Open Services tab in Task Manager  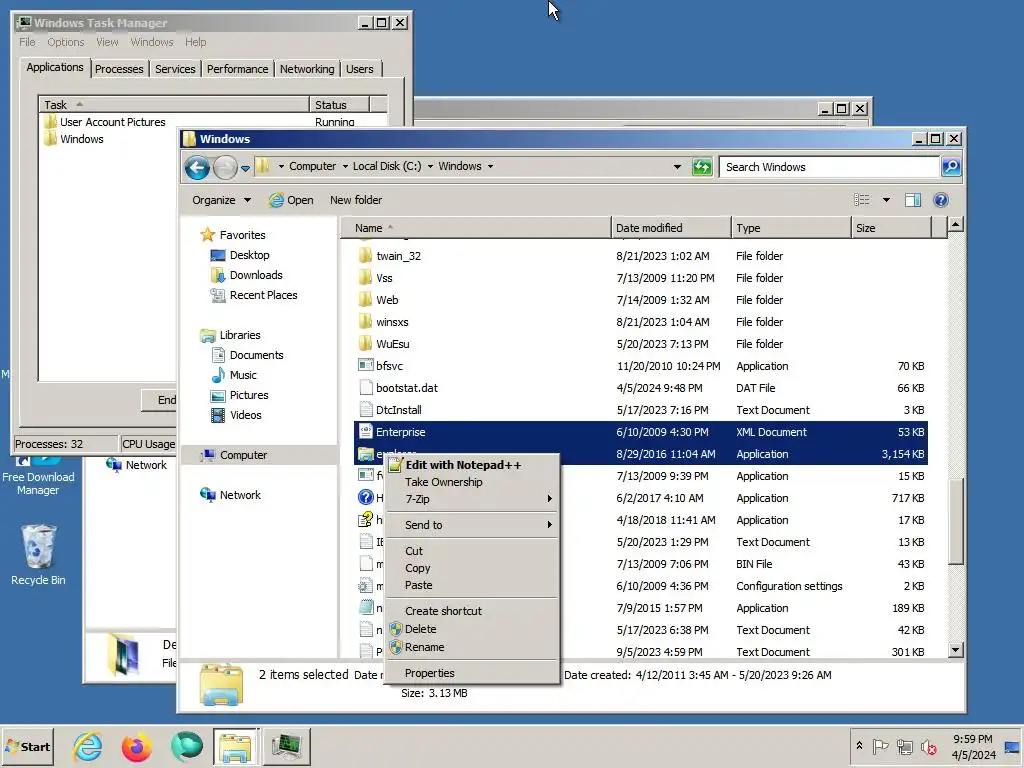tap(175, 69)
